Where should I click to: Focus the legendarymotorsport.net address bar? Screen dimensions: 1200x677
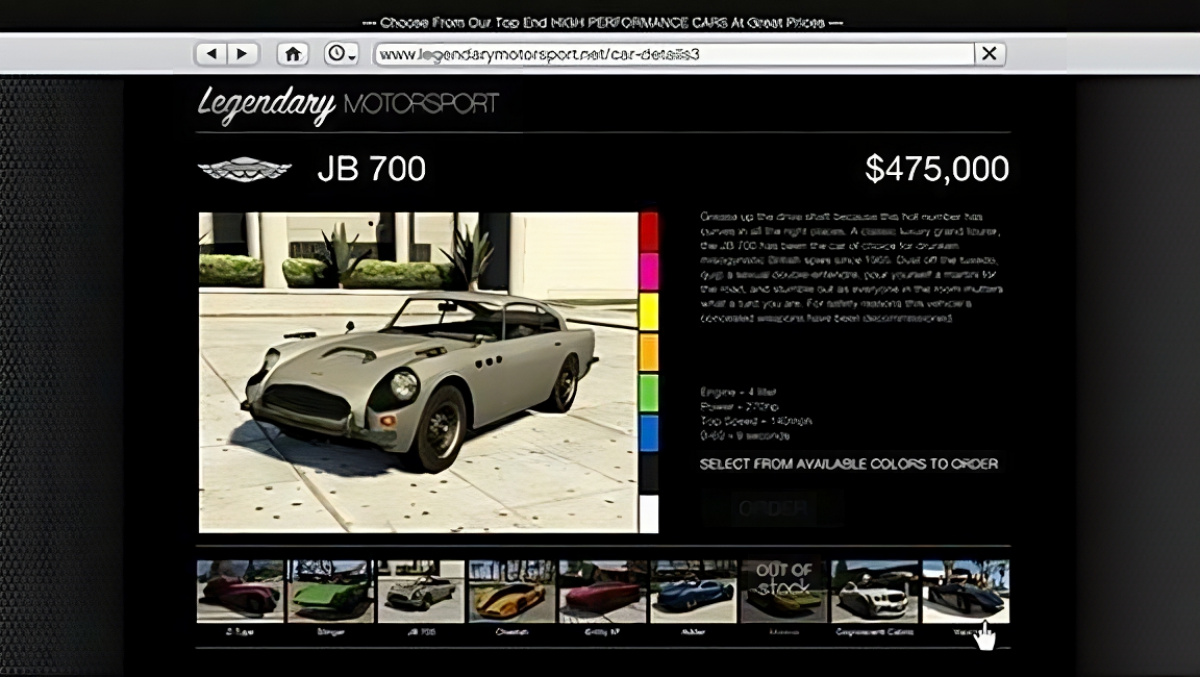[674, 54]
